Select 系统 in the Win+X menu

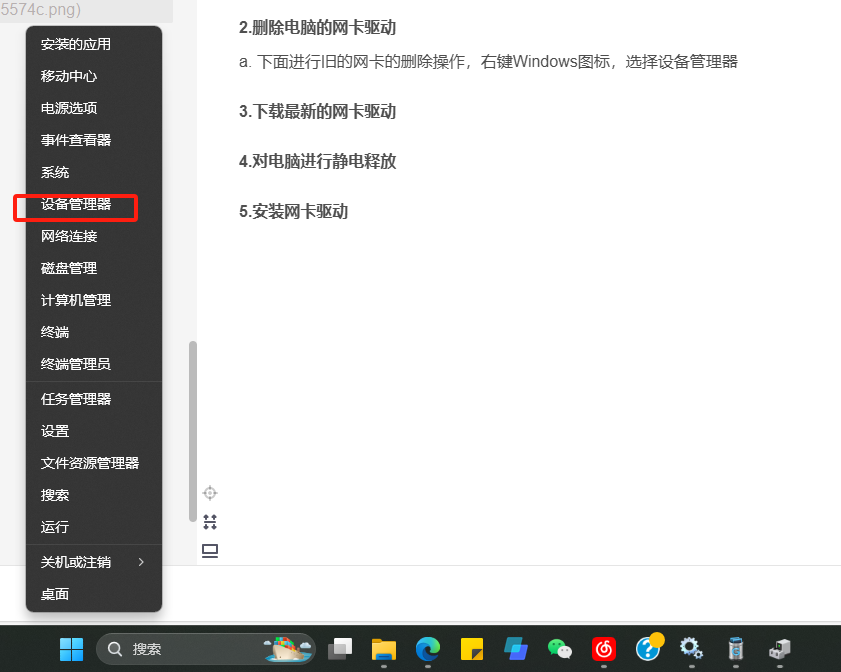(94, 172)
